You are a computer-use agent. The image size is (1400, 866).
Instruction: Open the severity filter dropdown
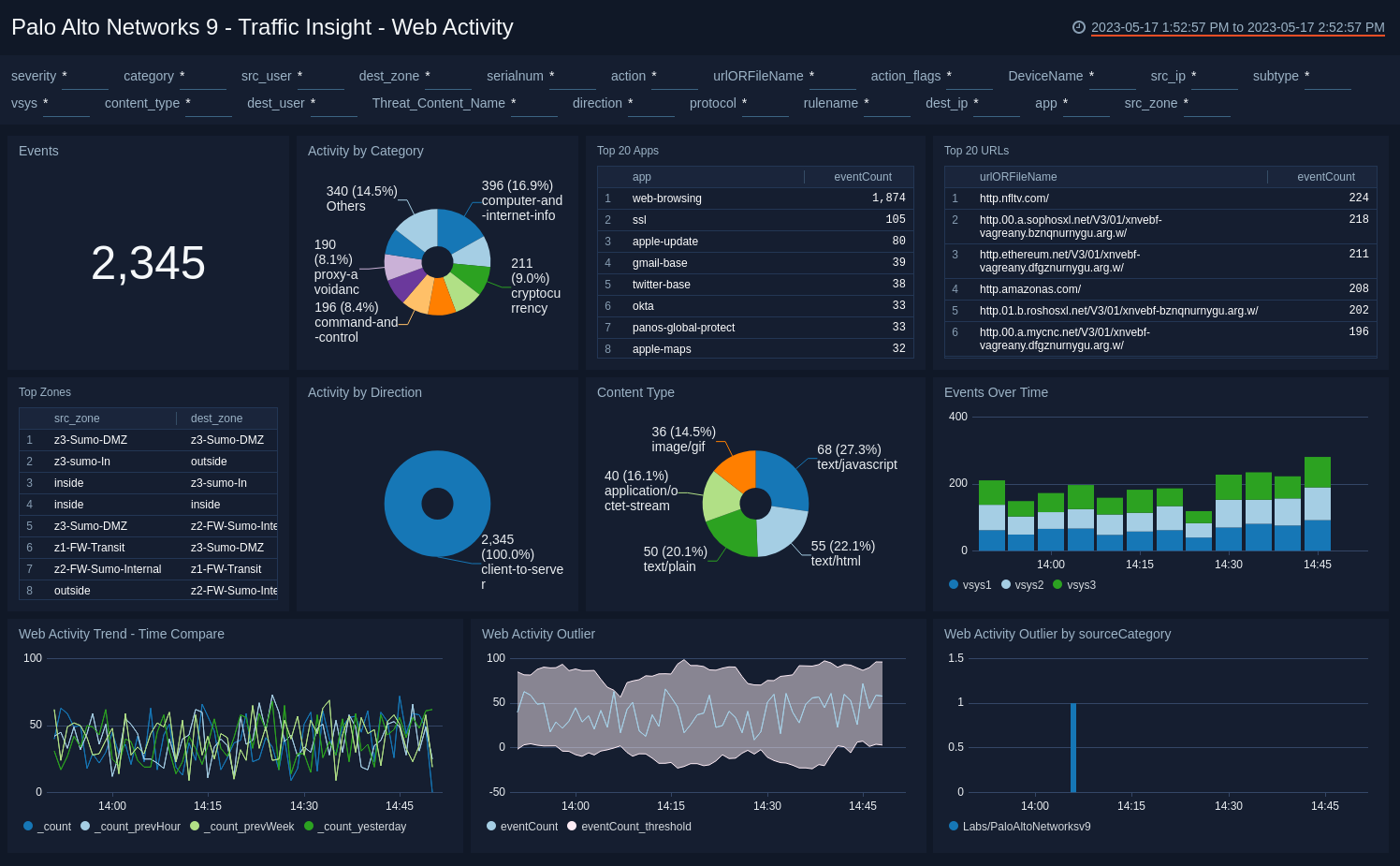pos(84,80)
